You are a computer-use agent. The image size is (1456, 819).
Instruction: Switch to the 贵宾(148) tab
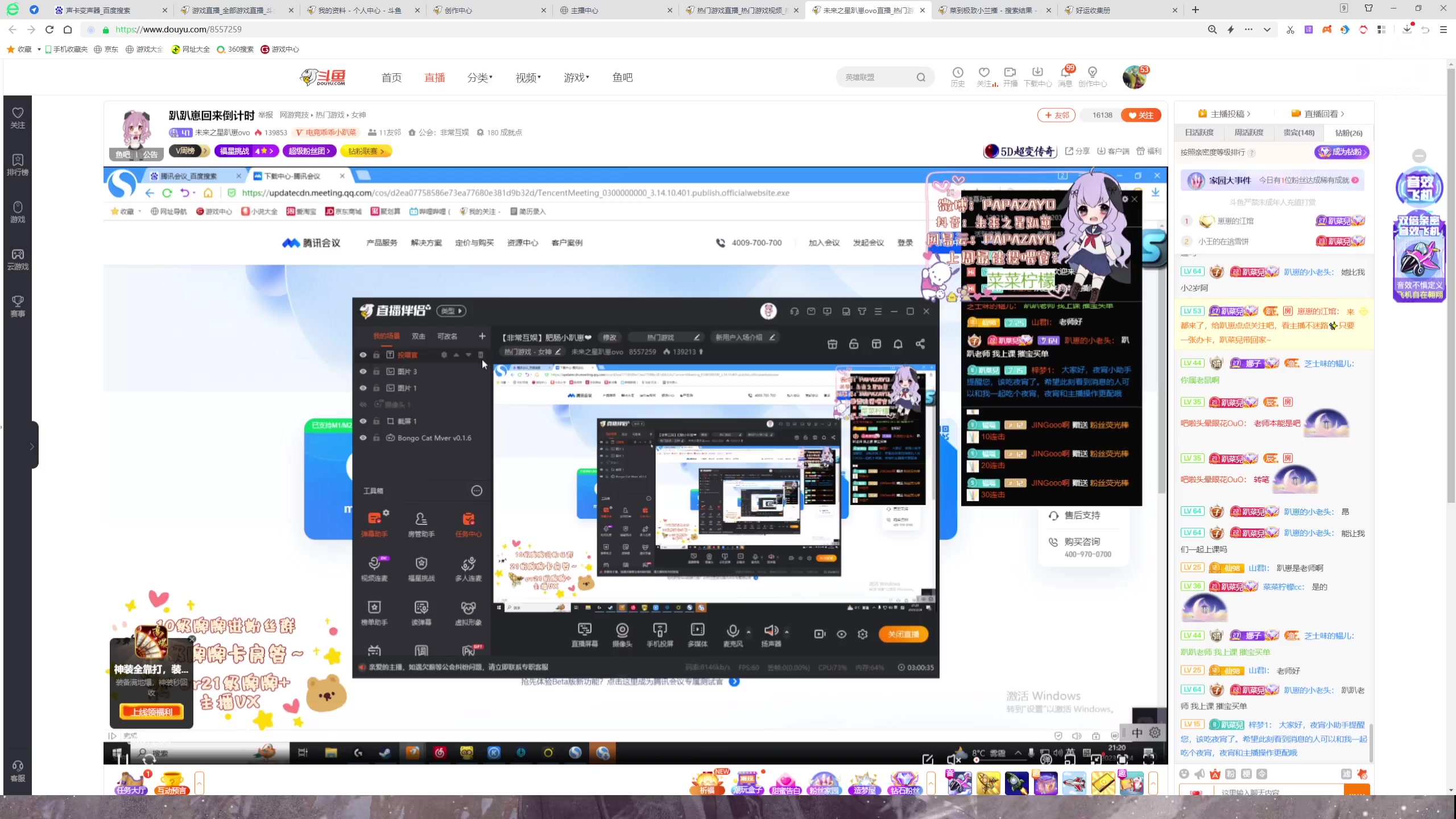coord(1299,133)
